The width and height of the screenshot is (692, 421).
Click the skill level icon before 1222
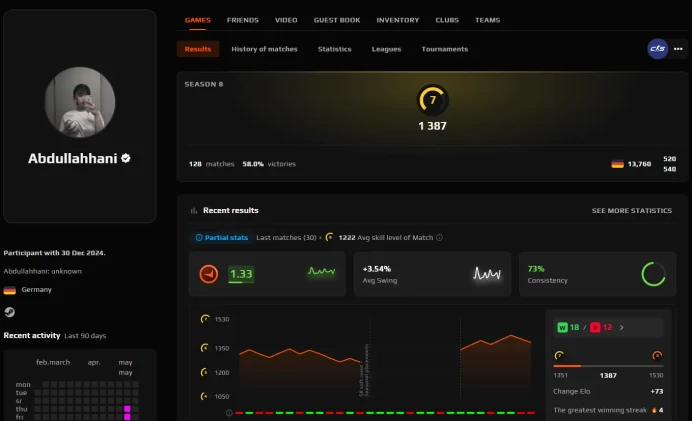tap(329, 237)
